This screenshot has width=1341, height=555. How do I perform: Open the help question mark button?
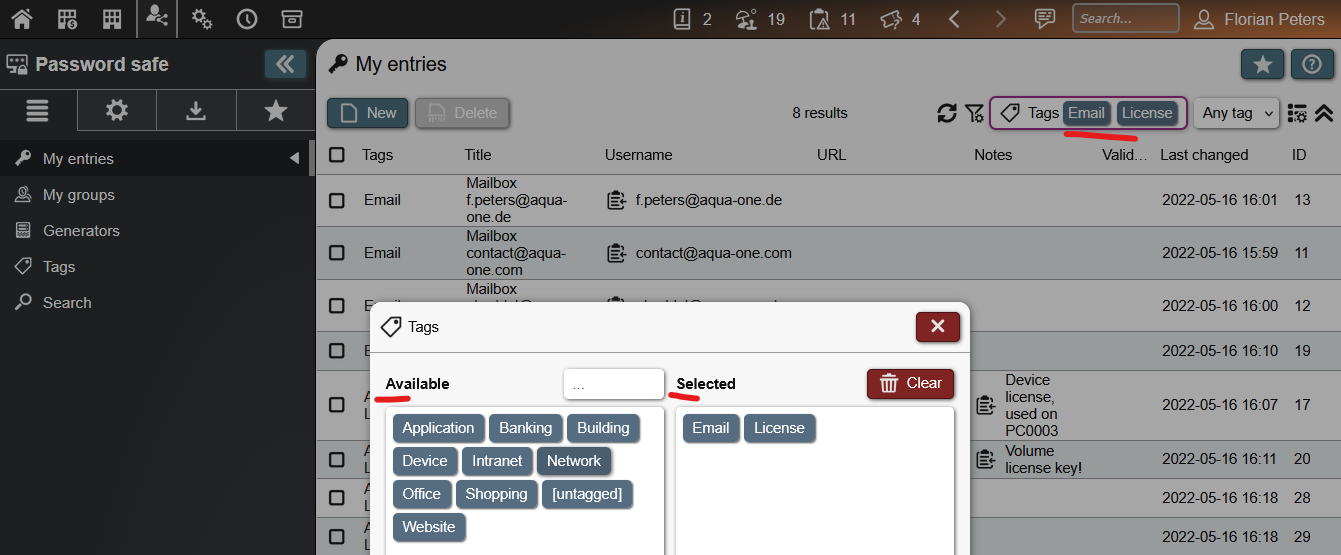point(1312,64)
